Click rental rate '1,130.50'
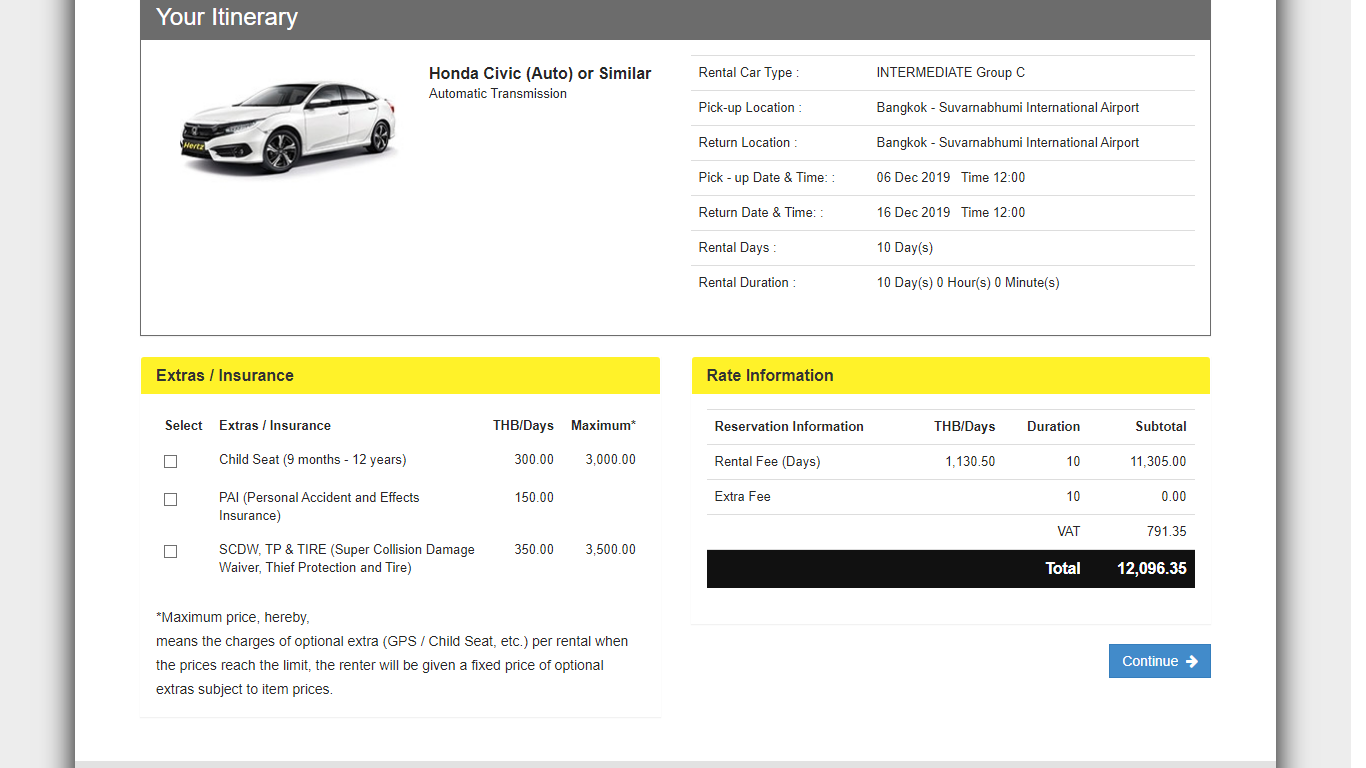1366x768 pixels. [x=970, y=461]
